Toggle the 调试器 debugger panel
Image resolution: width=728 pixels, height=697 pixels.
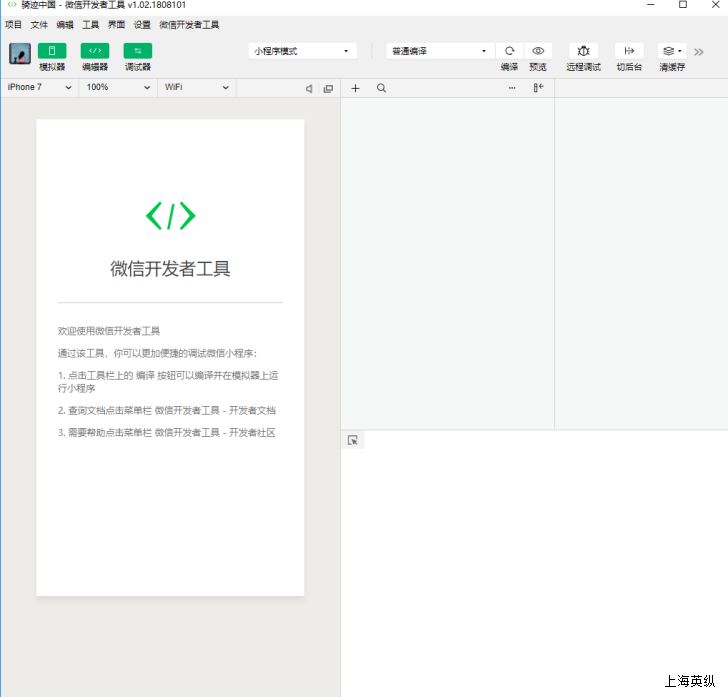138,51
